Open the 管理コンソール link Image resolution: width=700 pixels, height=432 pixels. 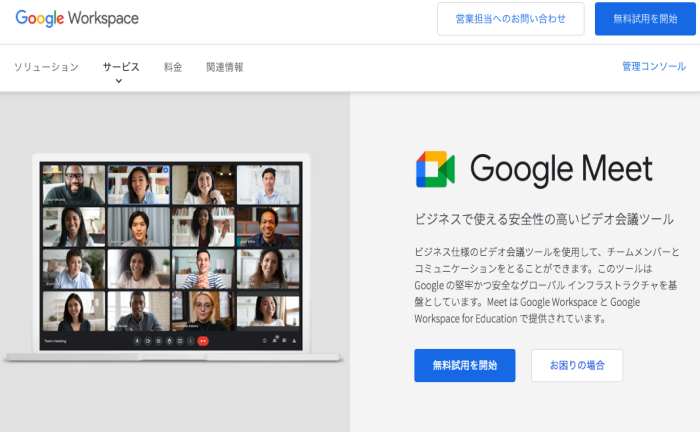tap(654, 66)
